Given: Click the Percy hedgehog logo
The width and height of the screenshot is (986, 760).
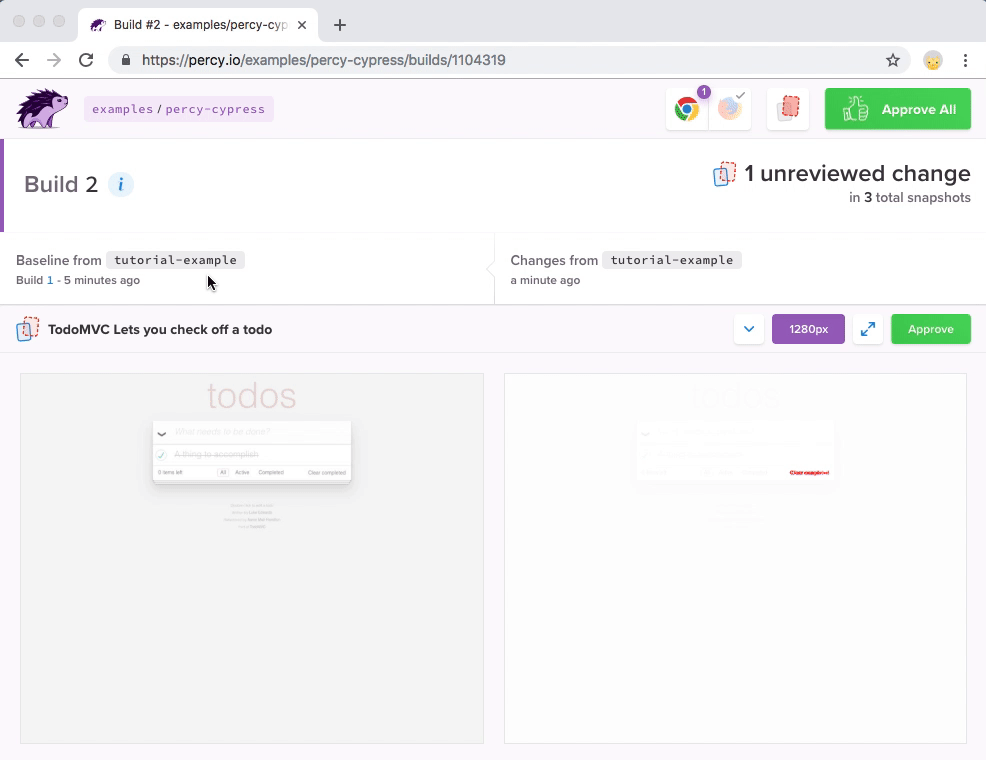Looking at the screenshot, I should (x=42, y=109).
